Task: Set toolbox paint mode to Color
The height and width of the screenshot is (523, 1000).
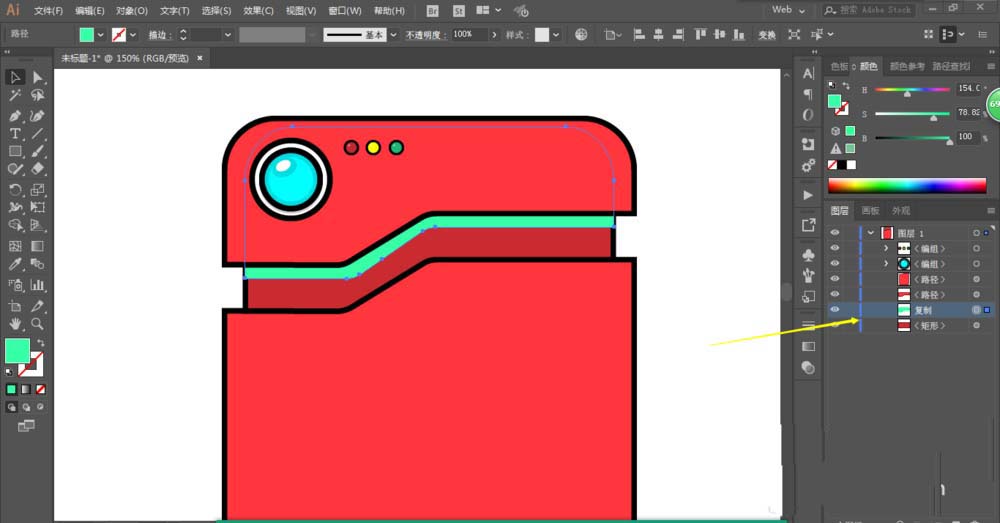Action: (11, 389)
